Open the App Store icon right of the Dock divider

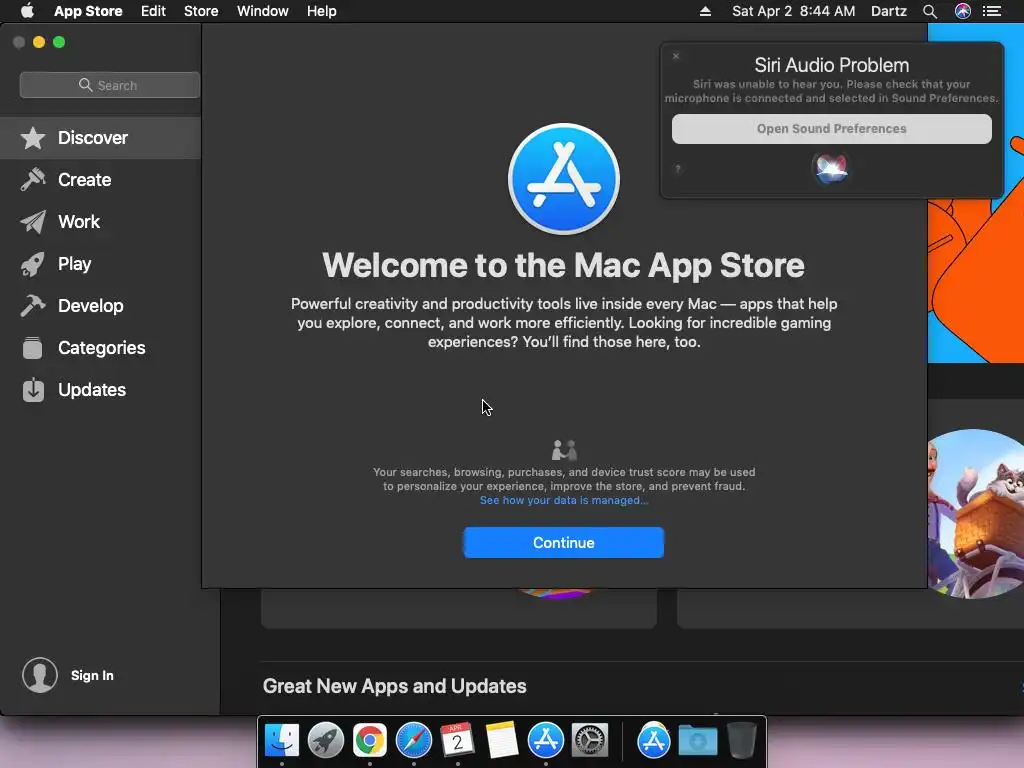pos(654,740)
